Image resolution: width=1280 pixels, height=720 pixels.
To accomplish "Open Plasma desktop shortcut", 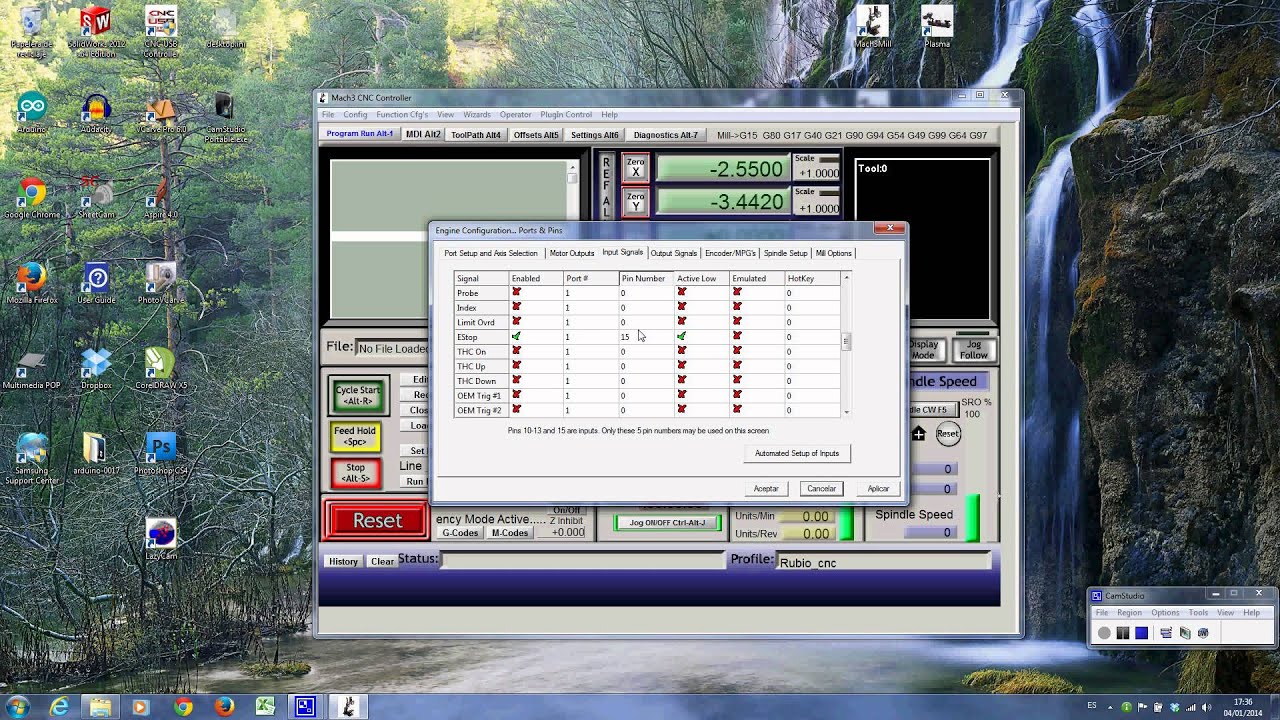I will [x=937, y=27].
